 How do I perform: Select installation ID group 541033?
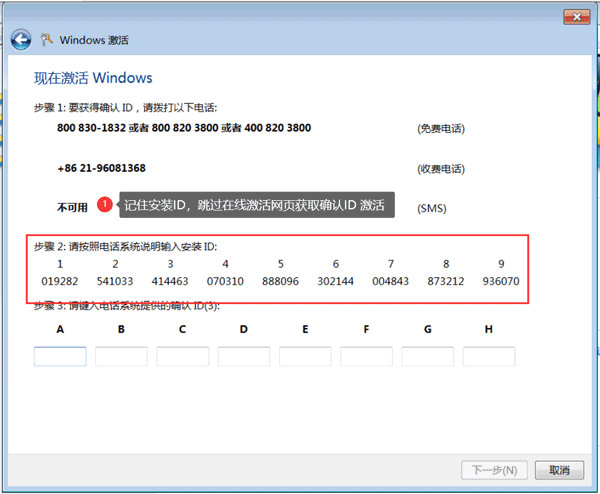(x=115, y=281)
